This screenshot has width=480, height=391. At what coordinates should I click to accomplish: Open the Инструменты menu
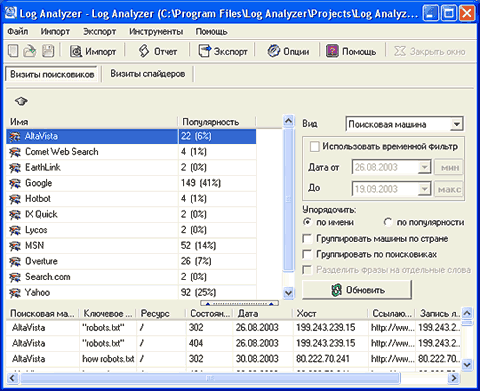pos(156,32)
